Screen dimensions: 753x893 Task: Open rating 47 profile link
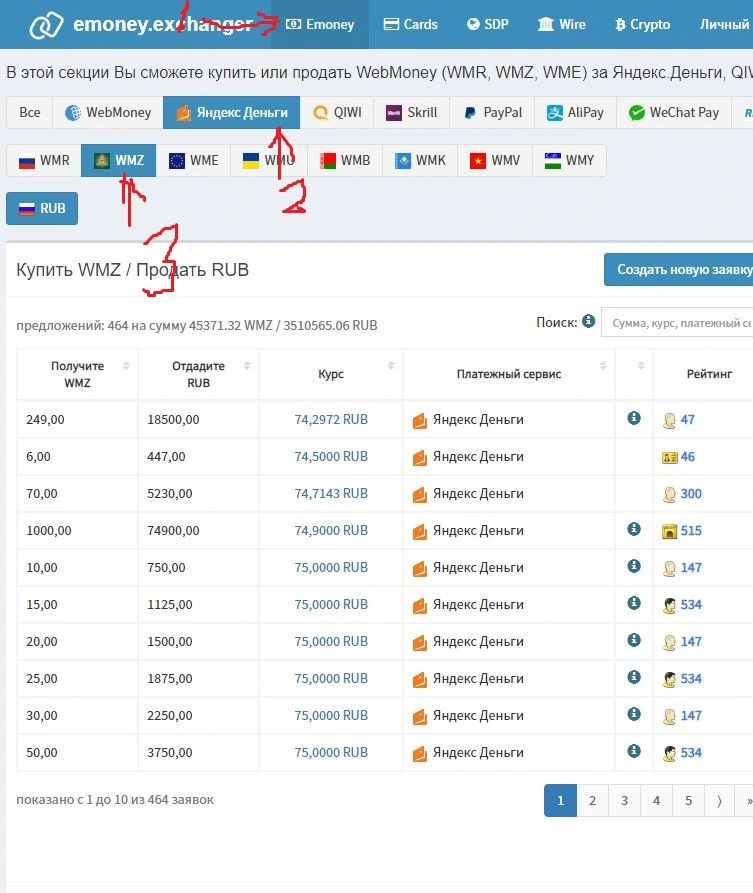[x=687, y=420]
